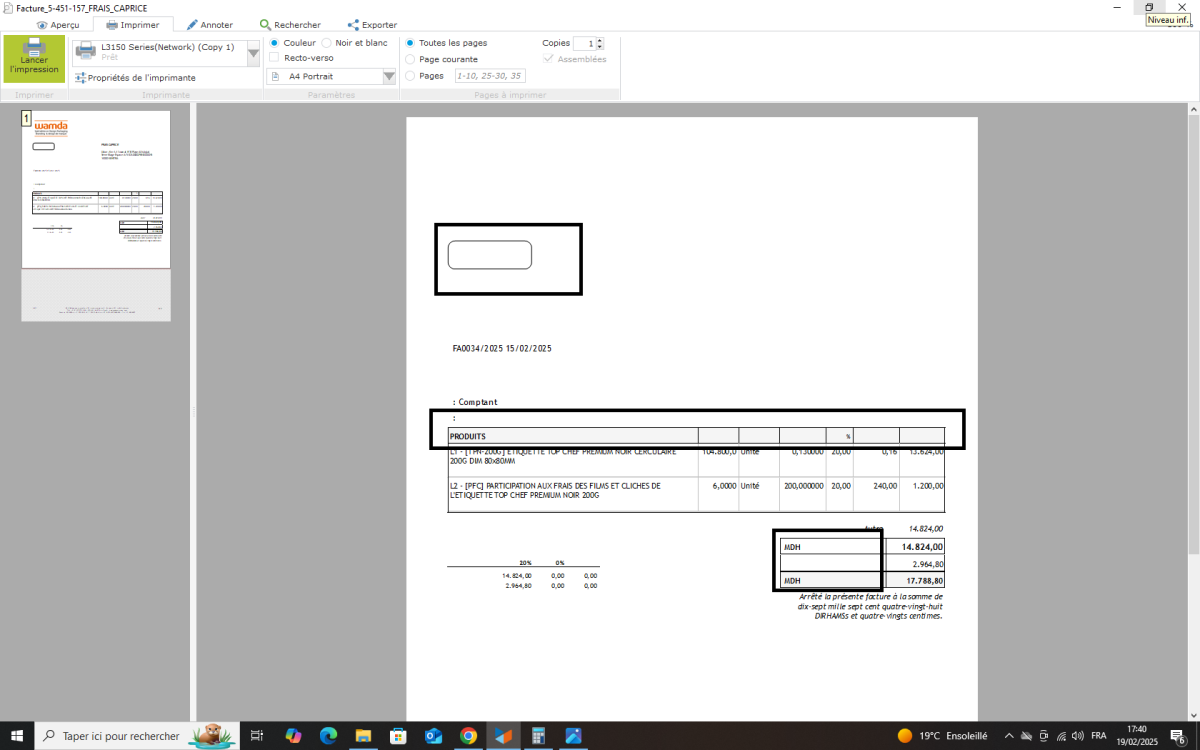
Task: Open the A4 Portrait paper dropdown
Action: coord(389,77)
